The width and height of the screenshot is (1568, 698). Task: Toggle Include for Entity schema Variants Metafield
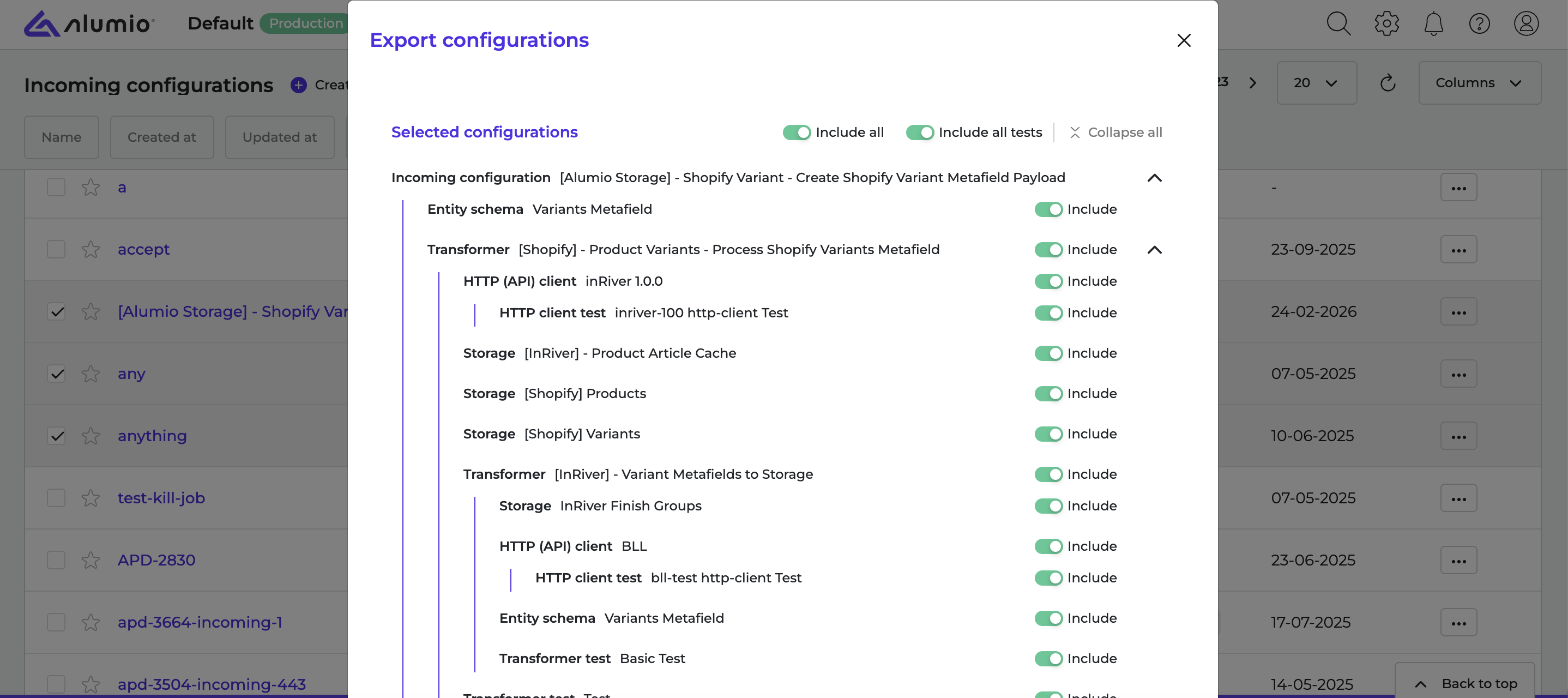pyautogui.click(x=1048, y=209)
